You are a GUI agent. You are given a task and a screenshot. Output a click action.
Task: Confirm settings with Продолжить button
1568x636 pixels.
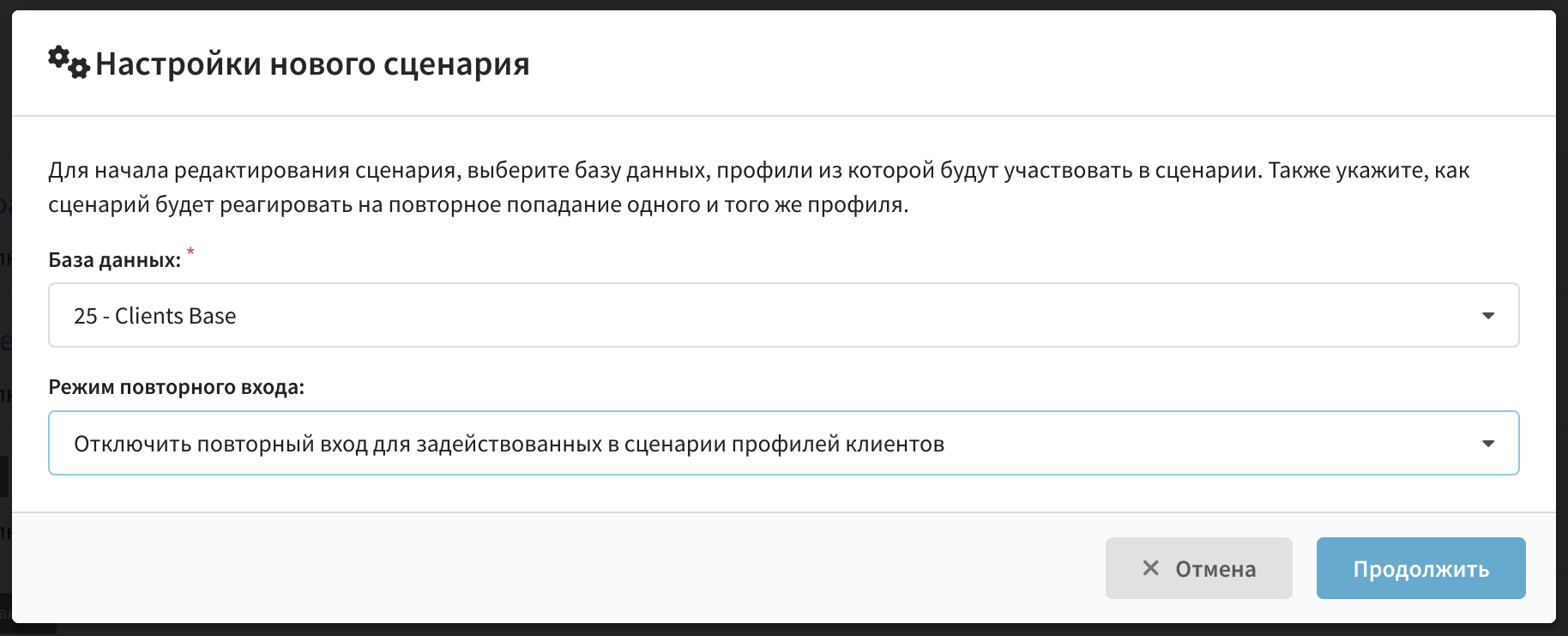click(1420, 568)
